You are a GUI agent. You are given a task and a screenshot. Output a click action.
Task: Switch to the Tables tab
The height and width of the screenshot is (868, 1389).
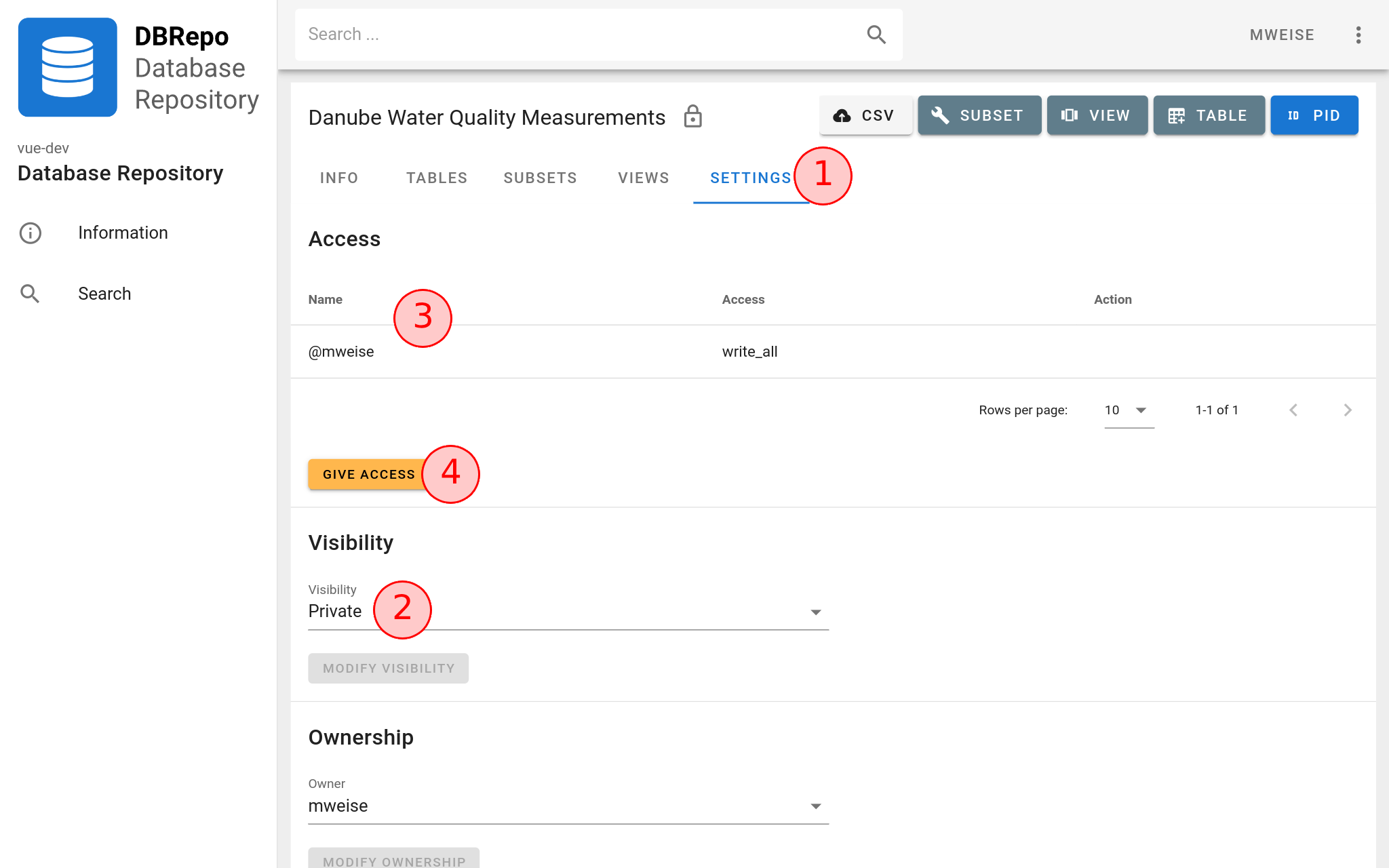click(437, 178)
